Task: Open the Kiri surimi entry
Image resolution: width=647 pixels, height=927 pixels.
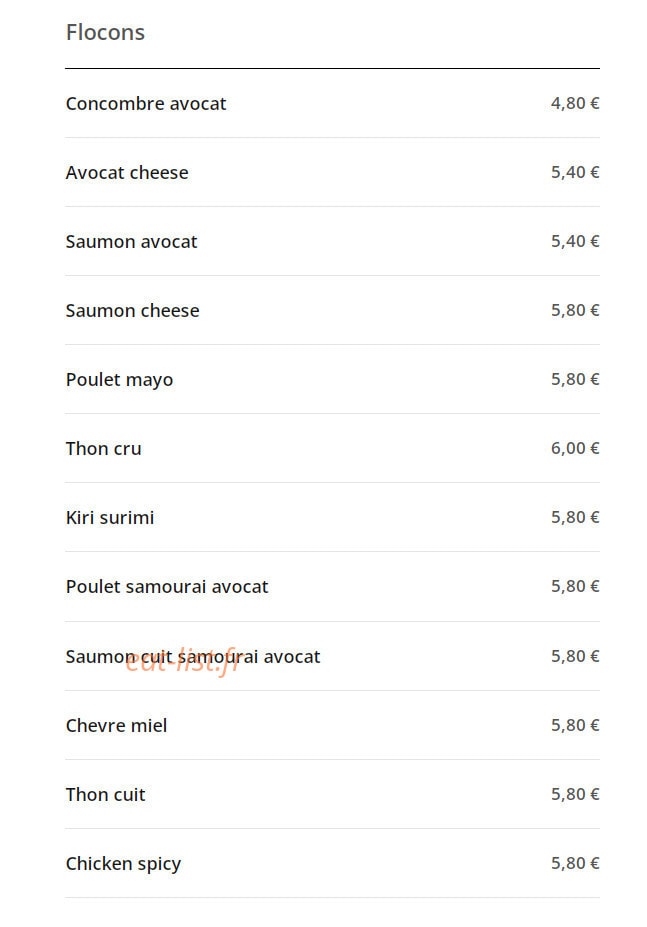Action: point(110,518)
